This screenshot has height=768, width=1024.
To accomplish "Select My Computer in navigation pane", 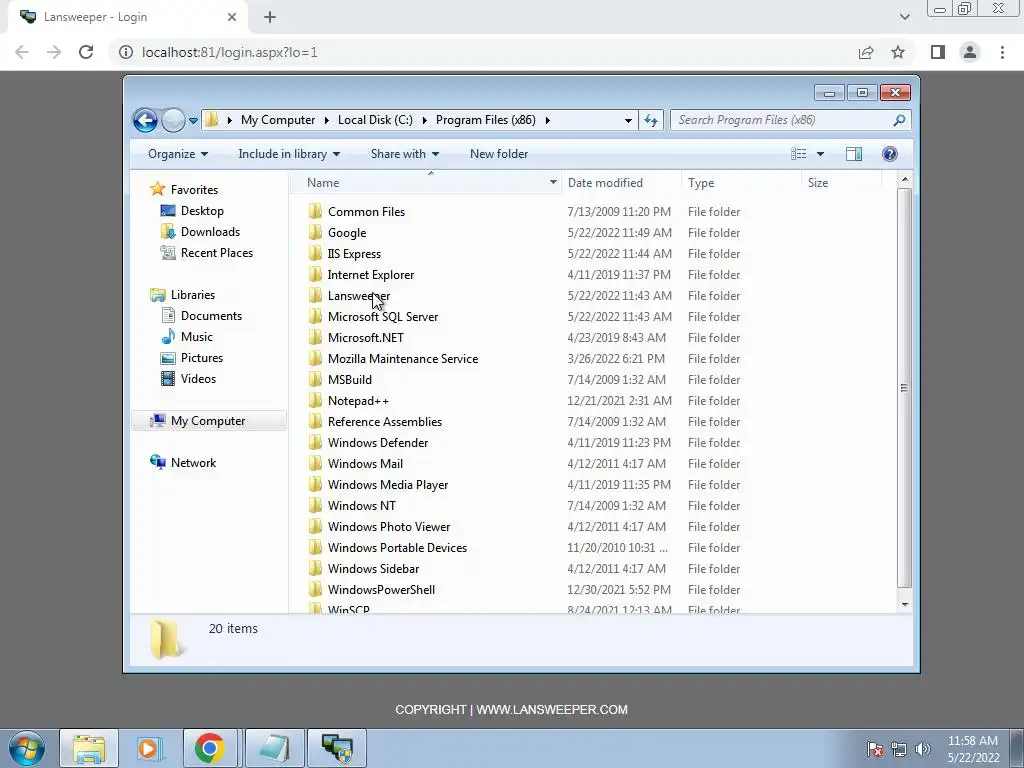I will click(208, 421).
